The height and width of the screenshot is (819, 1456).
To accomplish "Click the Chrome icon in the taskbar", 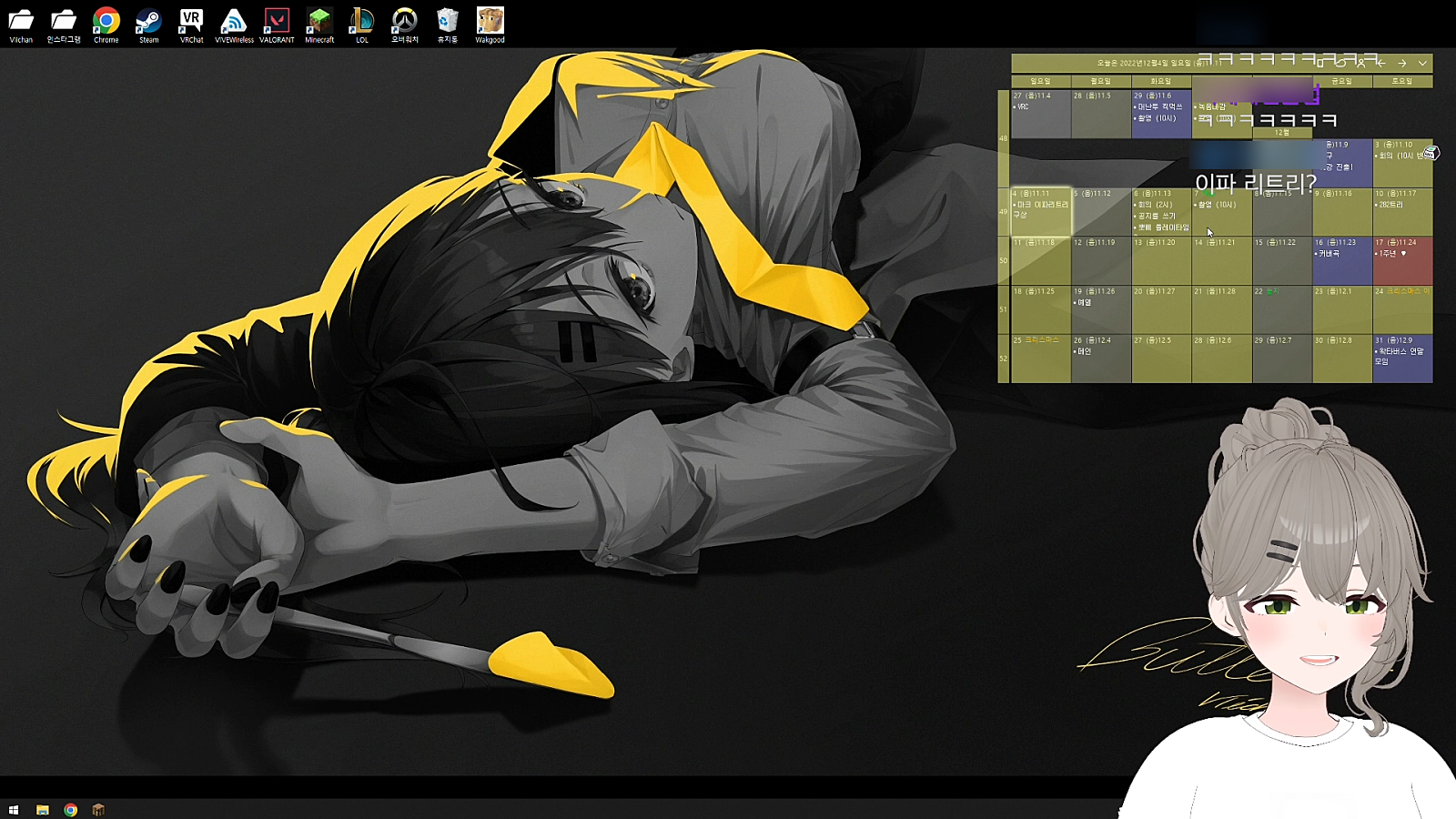I will point(70,810).
